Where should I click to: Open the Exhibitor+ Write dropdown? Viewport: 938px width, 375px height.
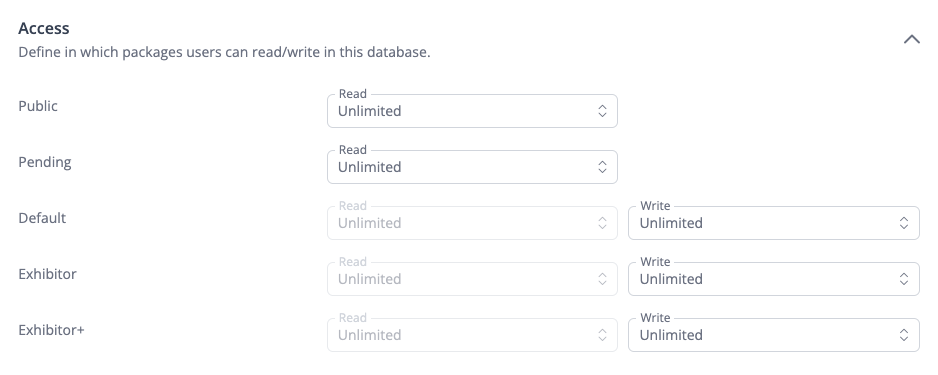(x=773, y=335)
